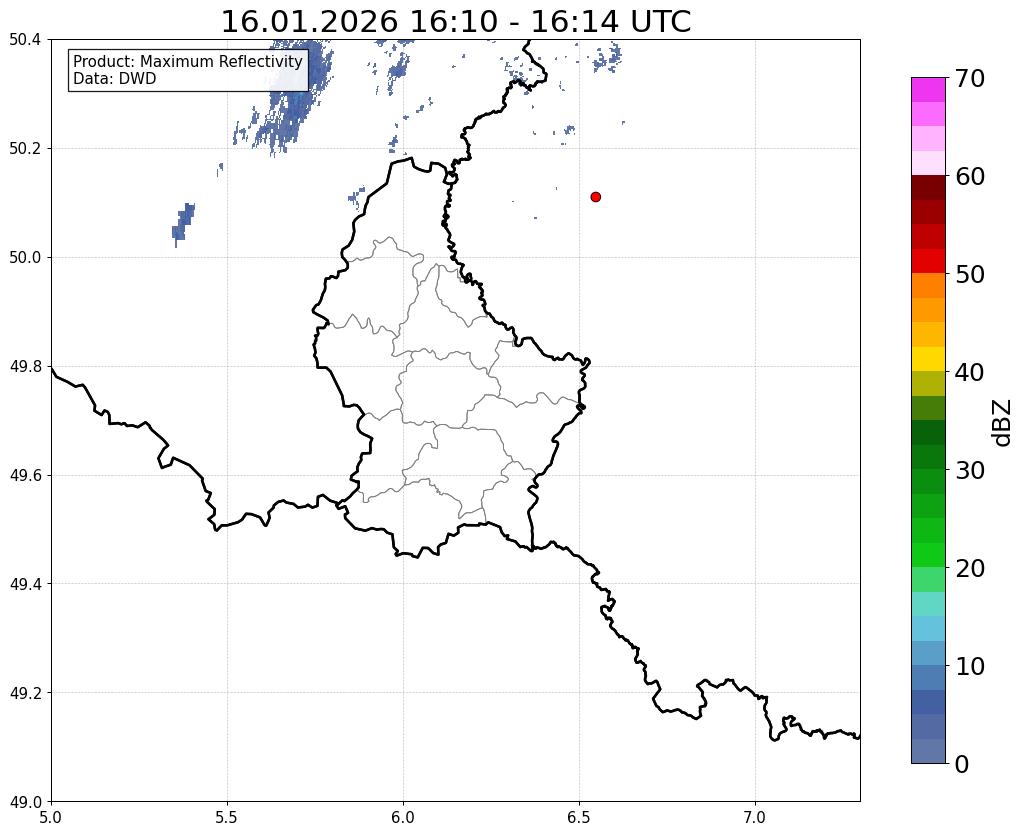Click the latitude axis label 49.2
The width and height of the screenshot is (1023, 834).
(25, 693)
